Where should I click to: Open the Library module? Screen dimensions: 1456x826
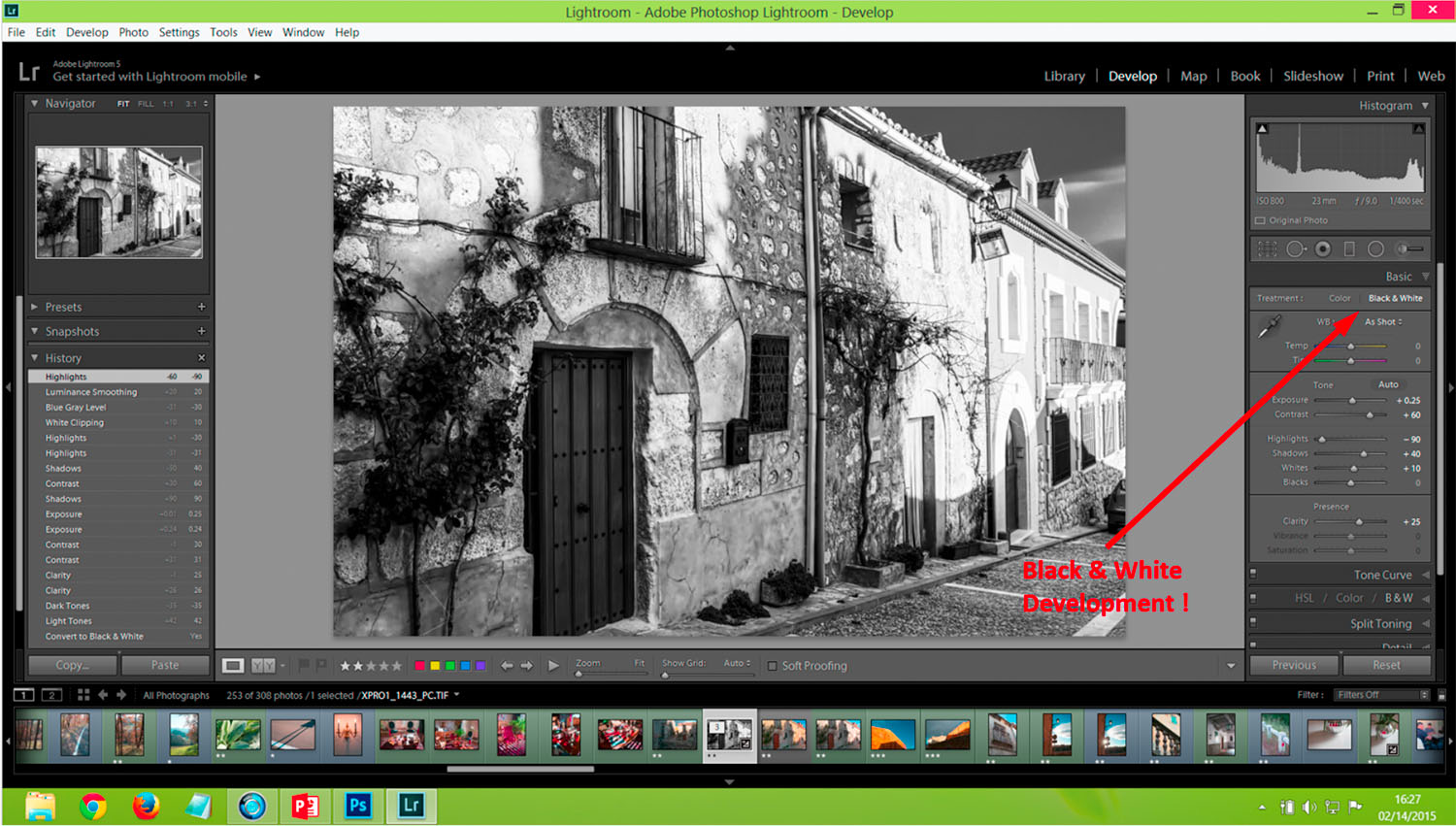1064,76
